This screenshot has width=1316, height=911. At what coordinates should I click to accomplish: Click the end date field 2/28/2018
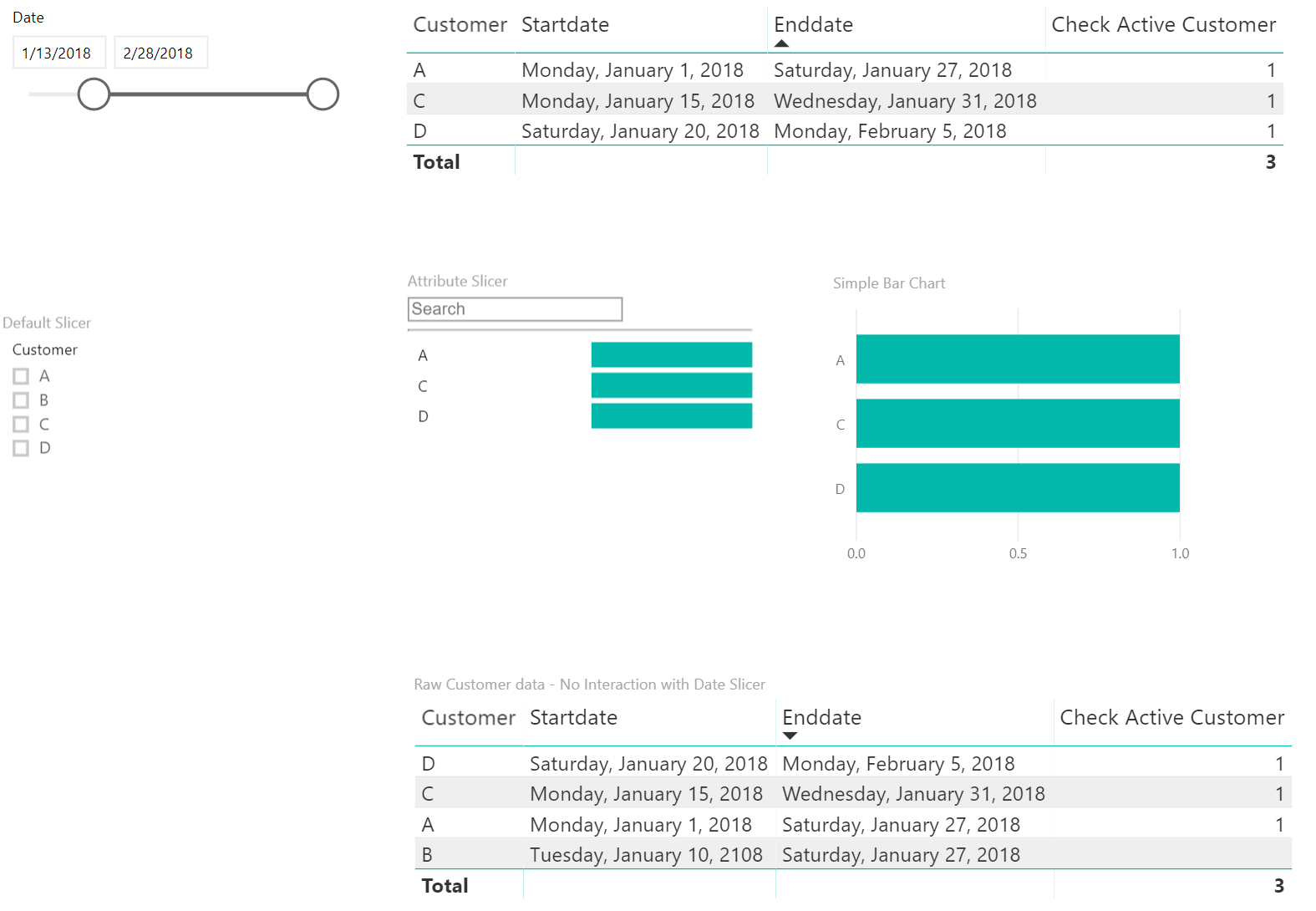160,53
